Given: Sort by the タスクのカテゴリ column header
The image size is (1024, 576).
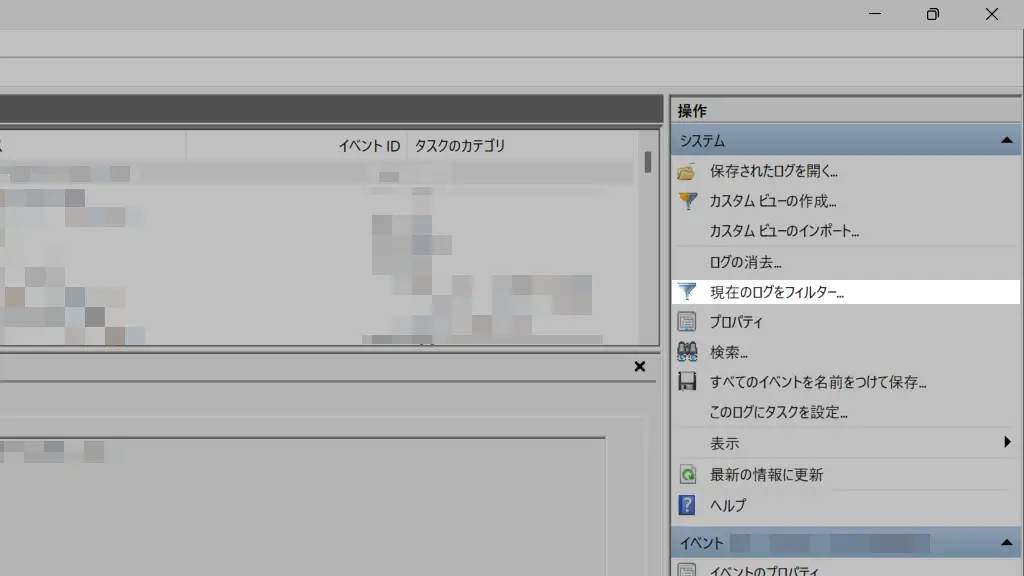Looking at the screenshot, I should click(x=460, y=146).
